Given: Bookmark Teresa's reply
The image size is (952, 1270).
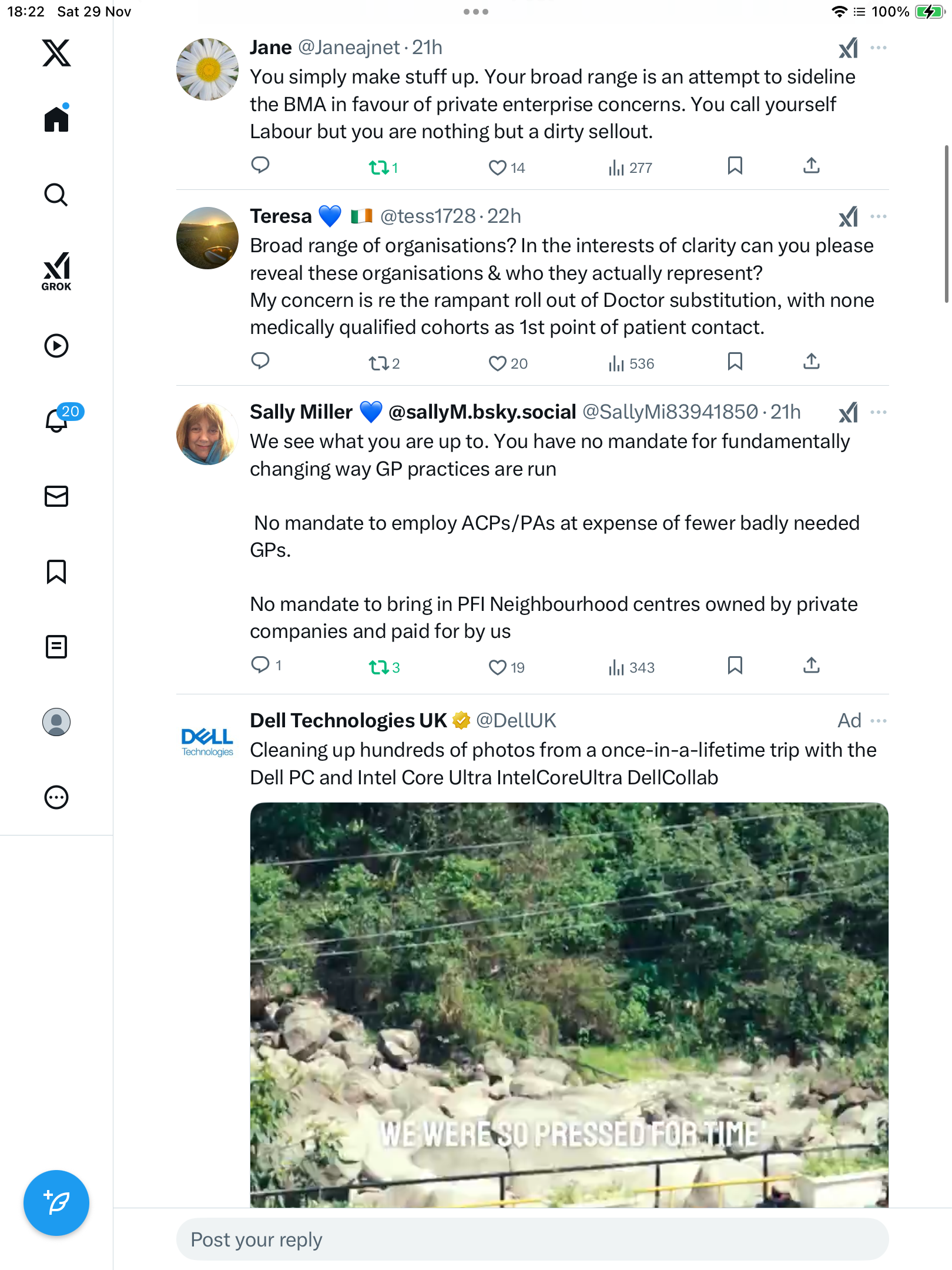Looking at the screenshot, I should point(735,362).
